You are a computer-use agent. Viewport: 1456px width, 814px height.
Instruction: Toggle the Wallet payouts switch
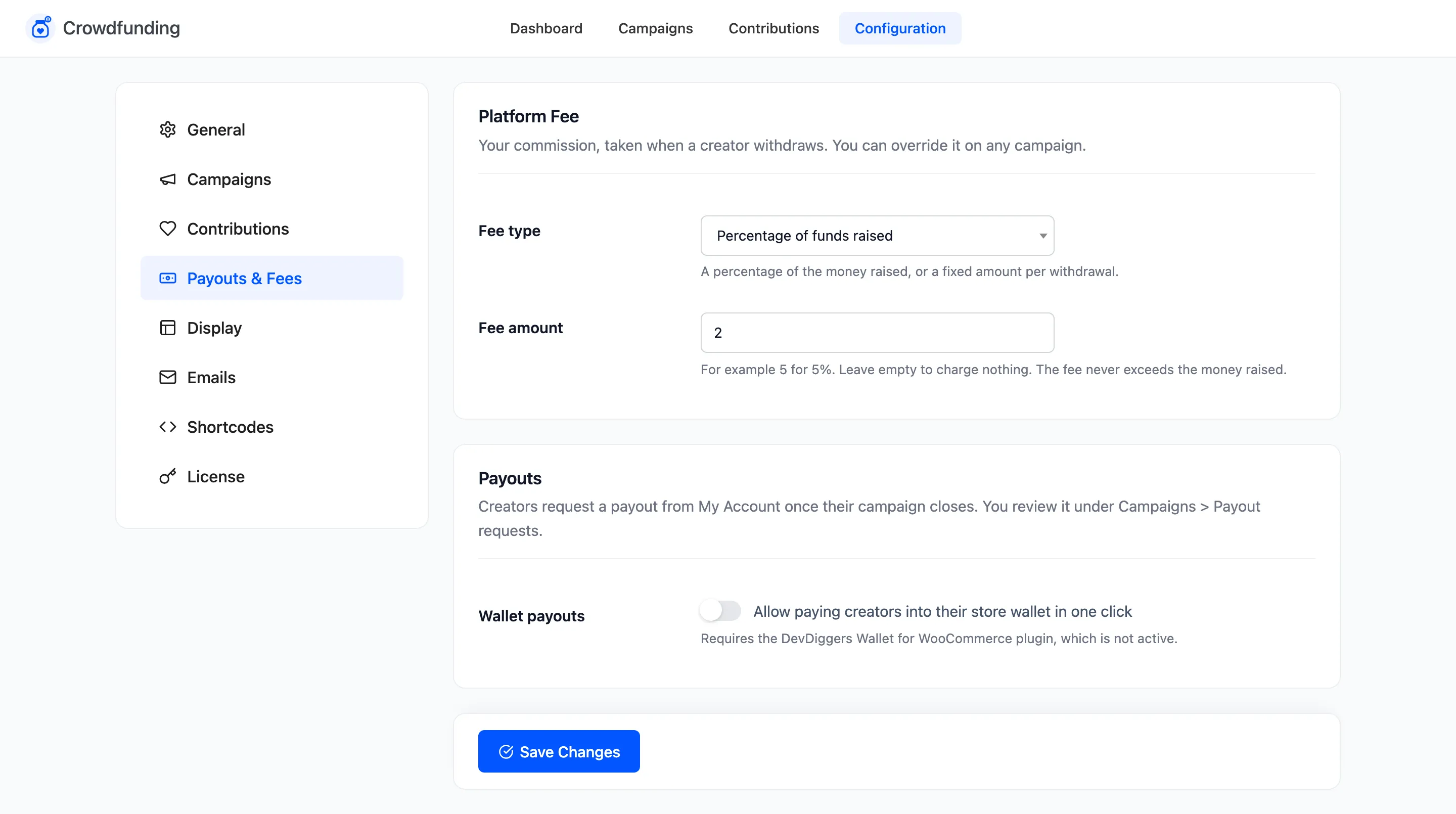tap(720, 611)
